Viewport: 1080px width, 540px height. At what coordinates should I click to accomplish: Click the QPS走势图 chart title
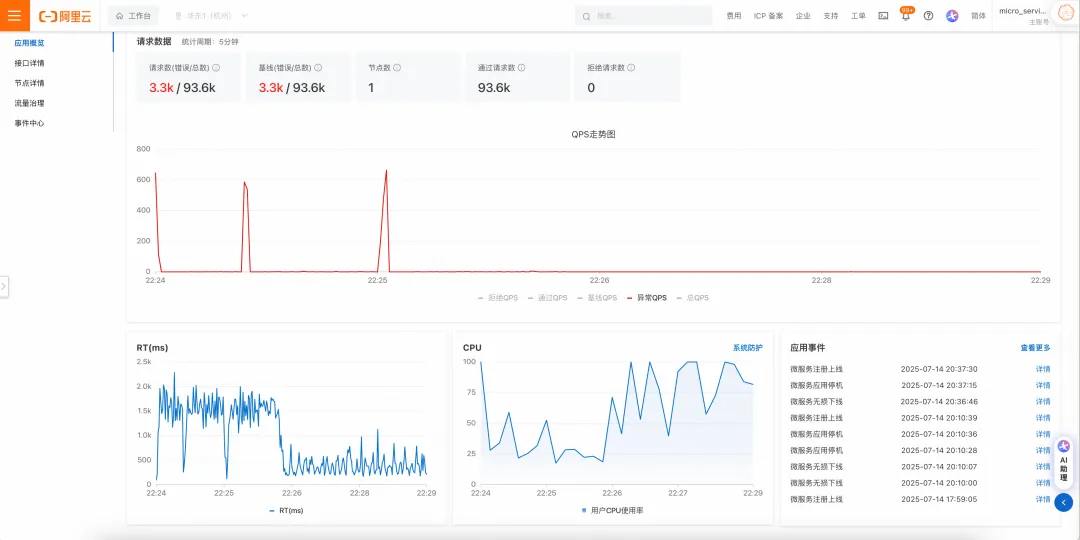click(593, 134)
